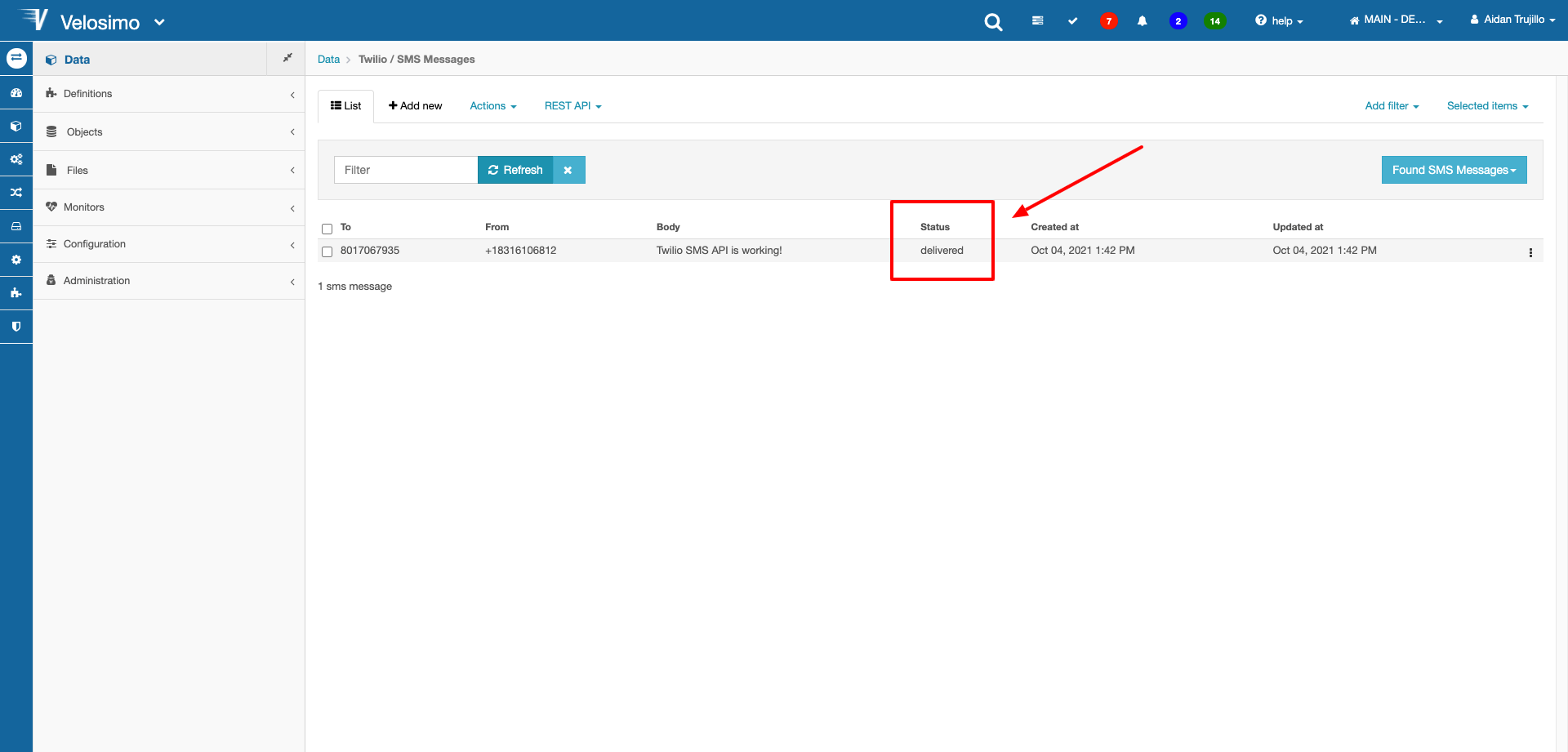Open the MAIN - DE... tenant dropdown

1396,20
